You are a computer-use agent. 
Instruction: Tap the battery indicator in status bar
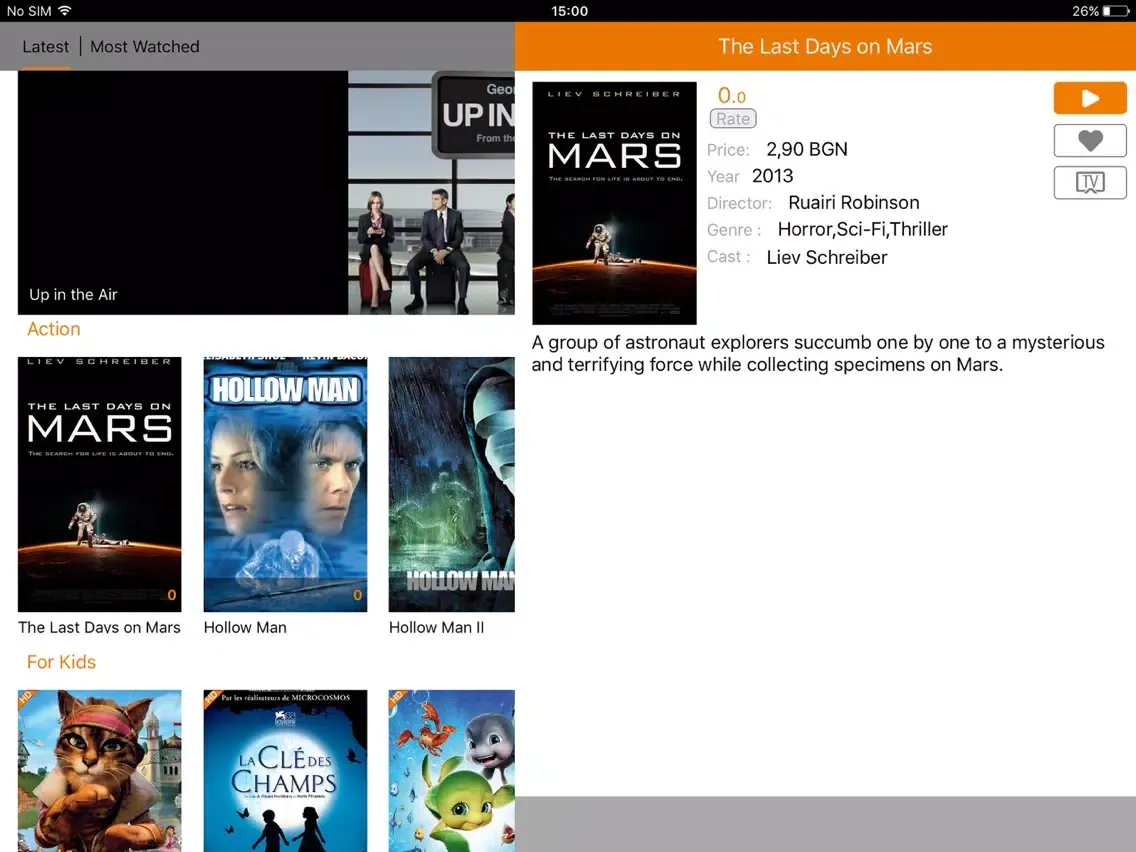pyautogui.click(x=1116, y=11)
